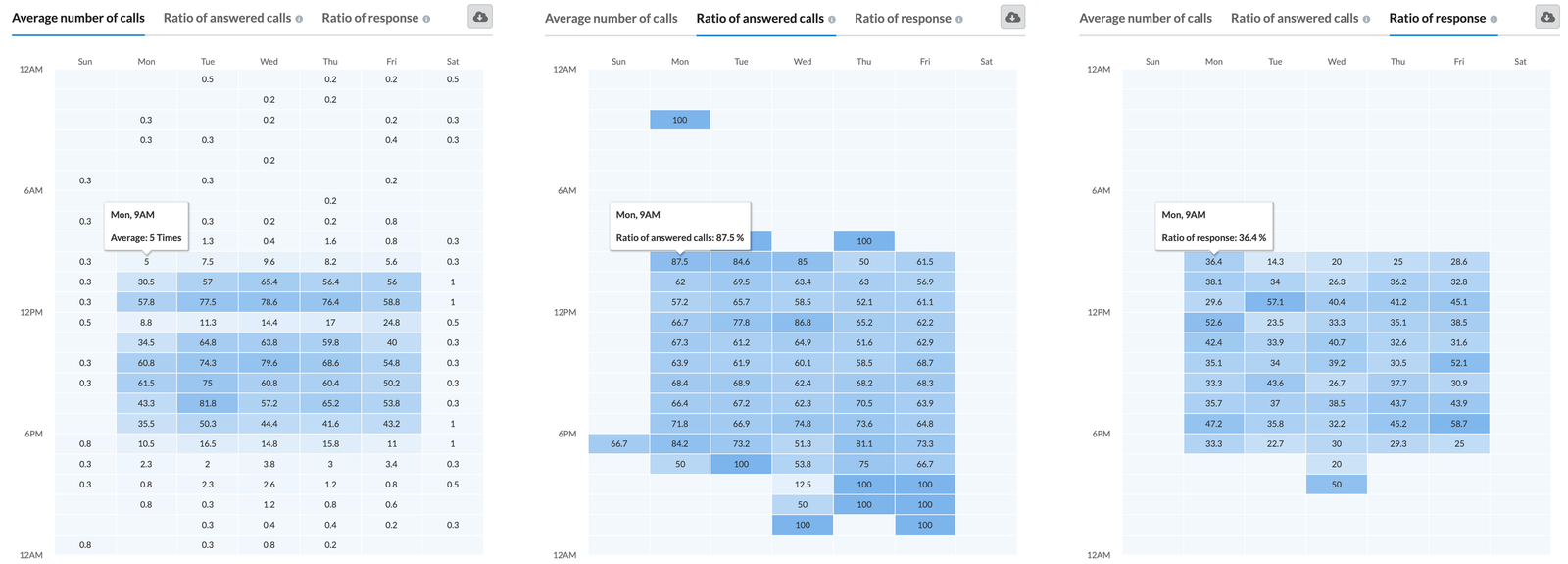Screen dimensions: 1568x564
Task: Switch middle panel to Ratio of response tab
Action: [x=903, y=18]
